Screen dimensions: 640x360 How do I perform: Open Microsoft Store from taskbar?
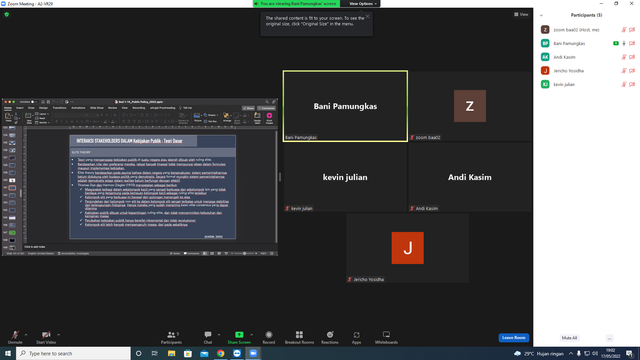[188, 353]
